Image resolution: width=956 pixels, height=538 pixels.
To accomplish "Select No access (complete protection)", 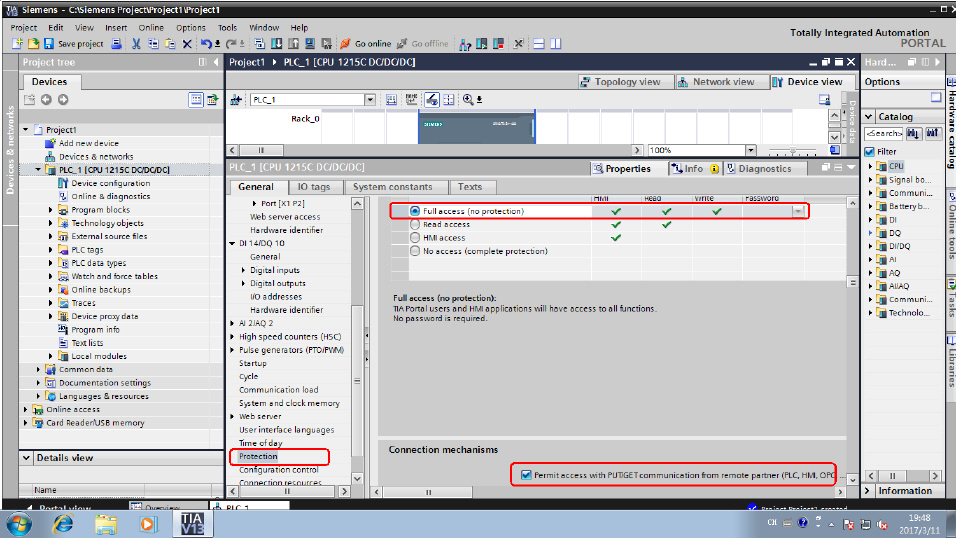I will point(415,251).
